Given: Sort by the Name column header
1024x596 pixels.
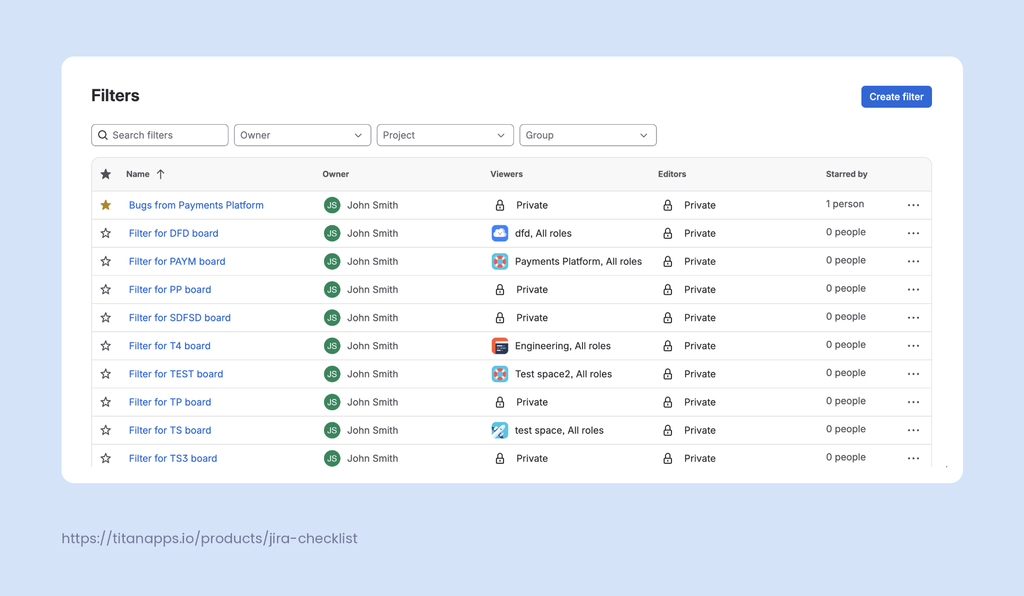Looking at the screenshot, I should click(138, 174).
